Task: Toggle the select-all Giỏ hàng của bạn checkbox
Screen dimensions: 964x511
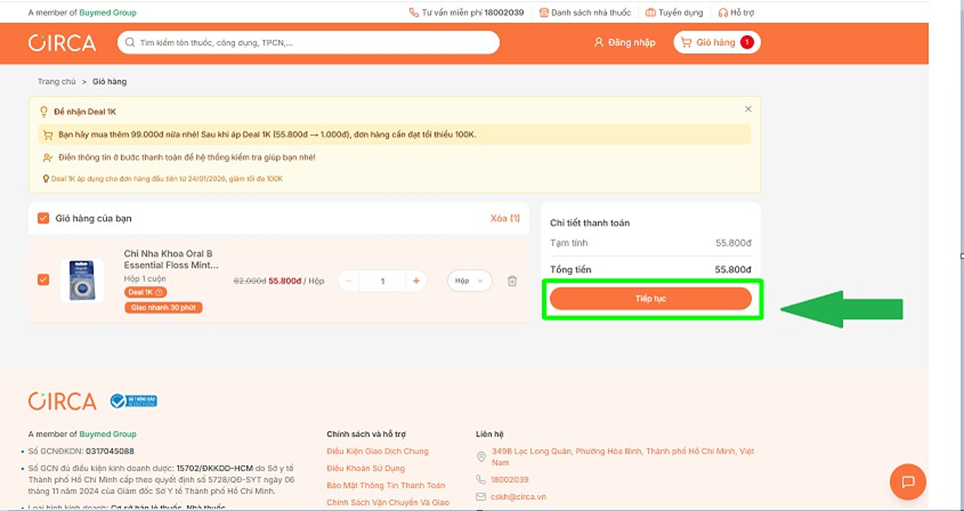Action: point(43,218)
